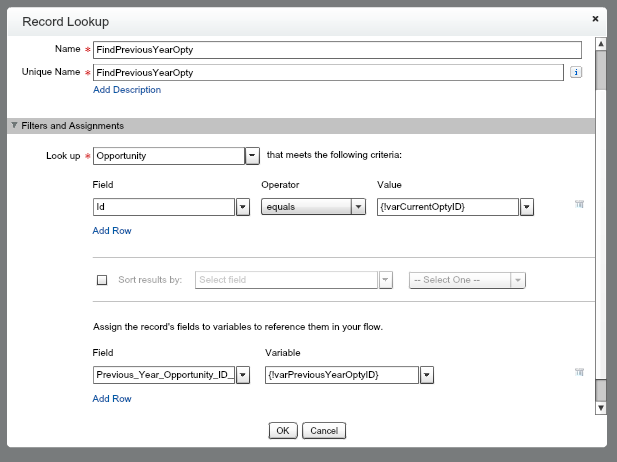Collapse the Filters and Assignments section
Image resolution: width=617 pixels, height=462 pixels.
[x=14, y=126]
